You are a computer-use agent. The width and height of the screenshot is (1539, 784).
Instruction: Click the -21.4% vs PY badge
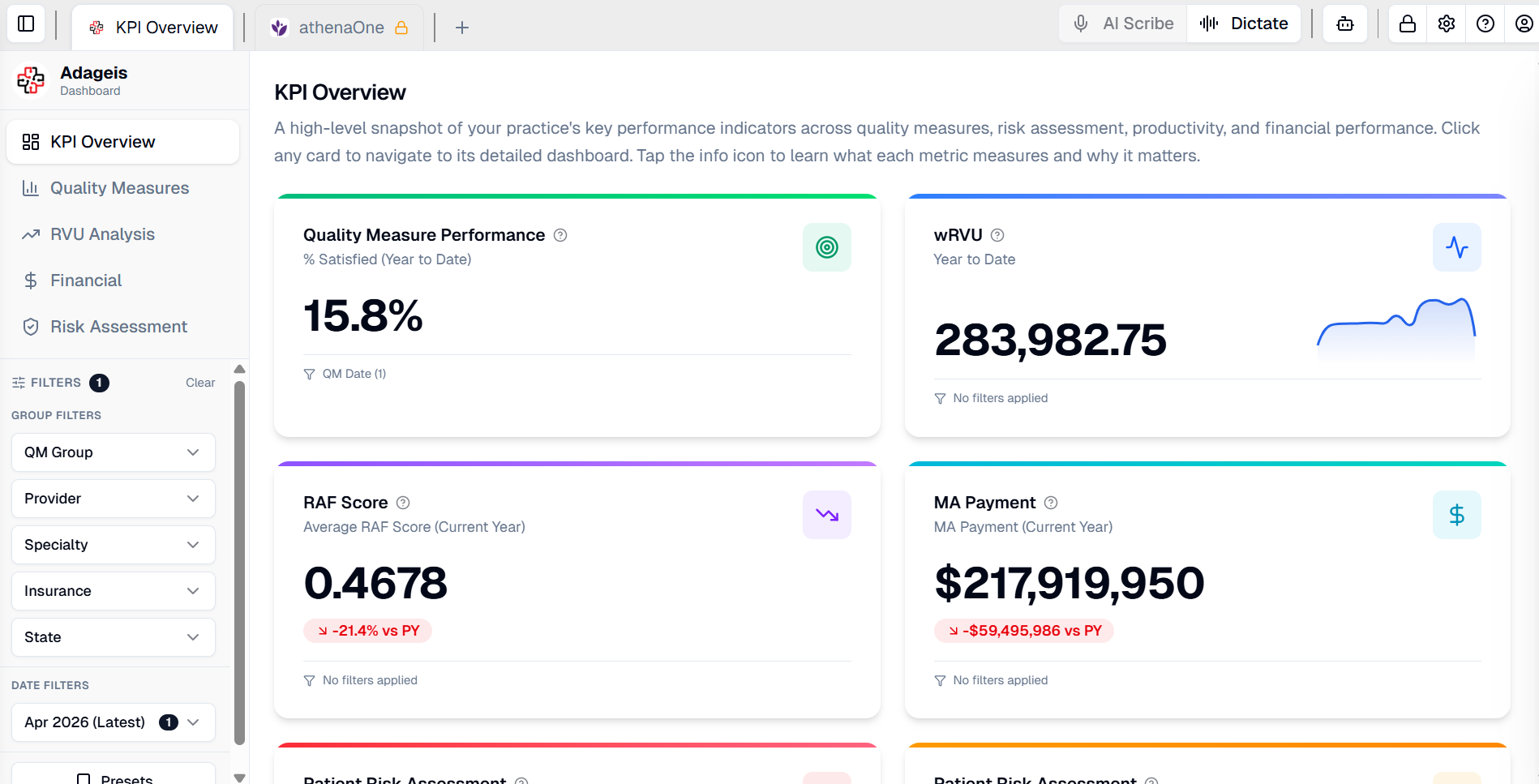(367, 631)
